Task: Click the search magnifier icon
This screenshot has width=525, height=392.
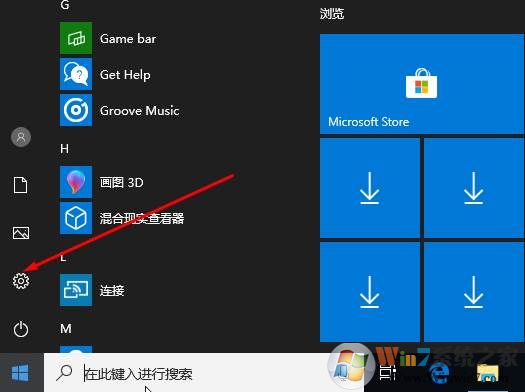Action: (x=64, y=373)
